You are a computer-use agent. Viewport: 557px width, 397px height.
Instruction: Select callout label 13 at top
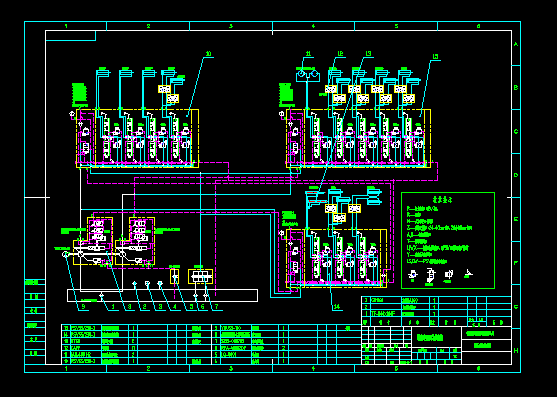368,54
